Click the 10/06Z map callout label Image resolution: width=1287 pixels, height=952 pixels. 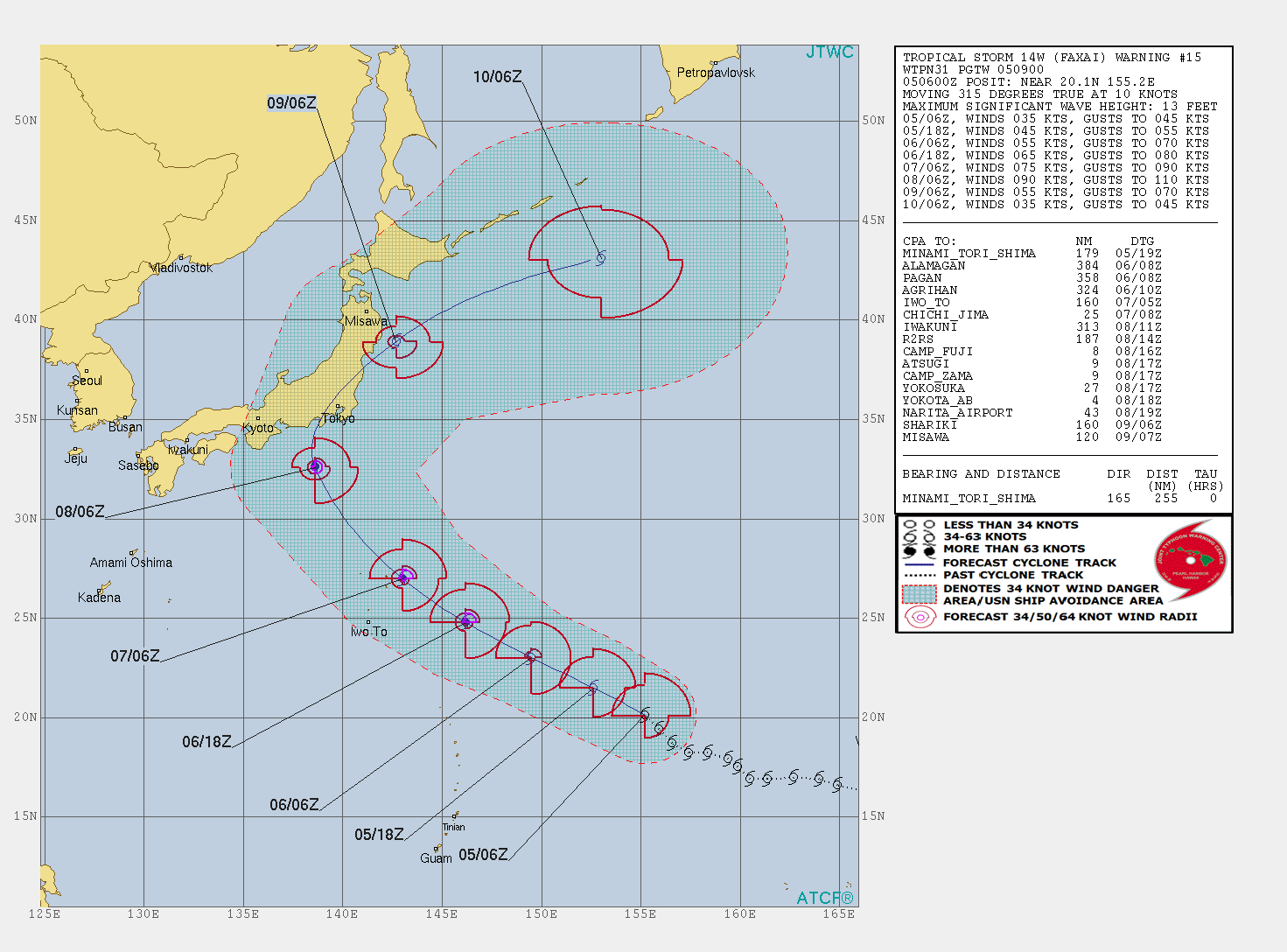coord(498,77)
